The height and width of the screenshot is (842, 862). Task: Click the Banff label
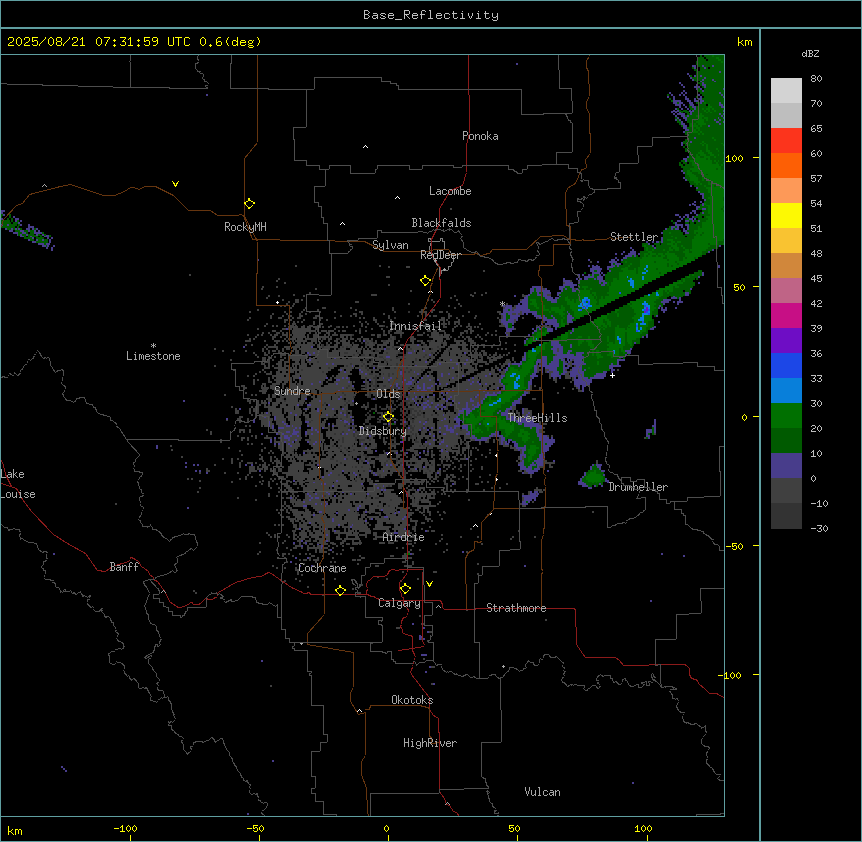(124, 567)
